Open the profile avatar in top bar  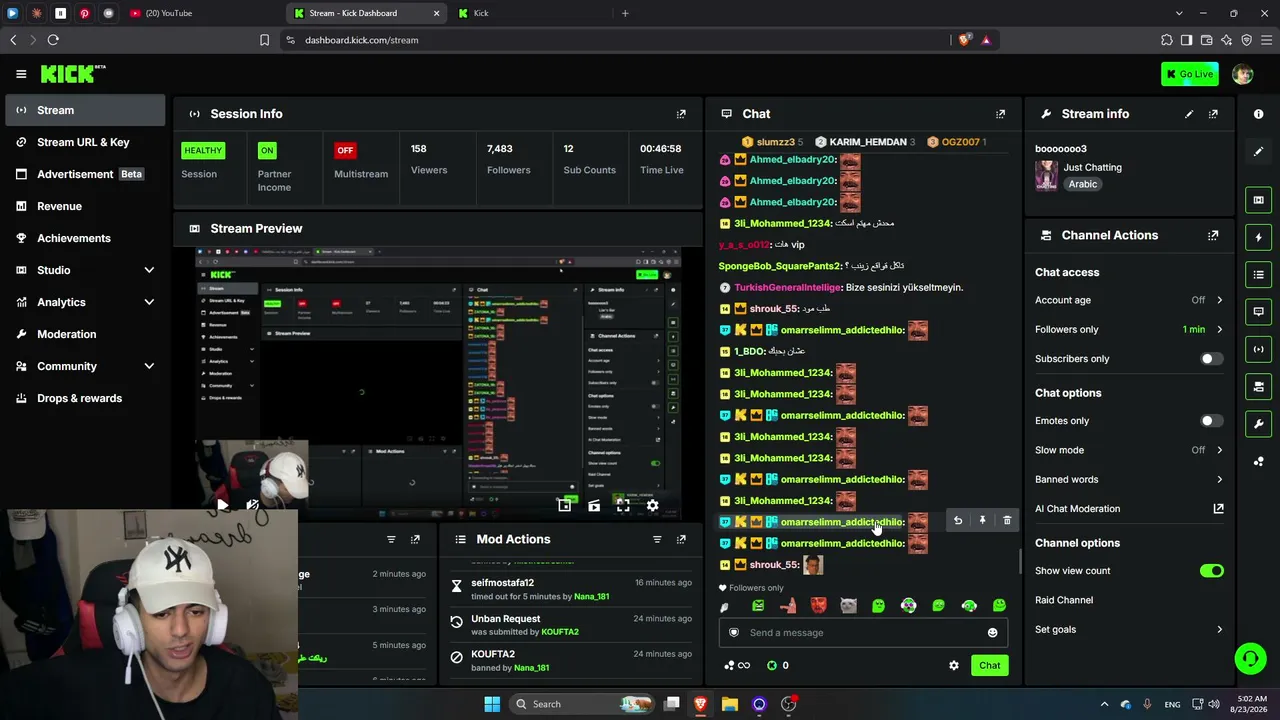pos(1243,74)
